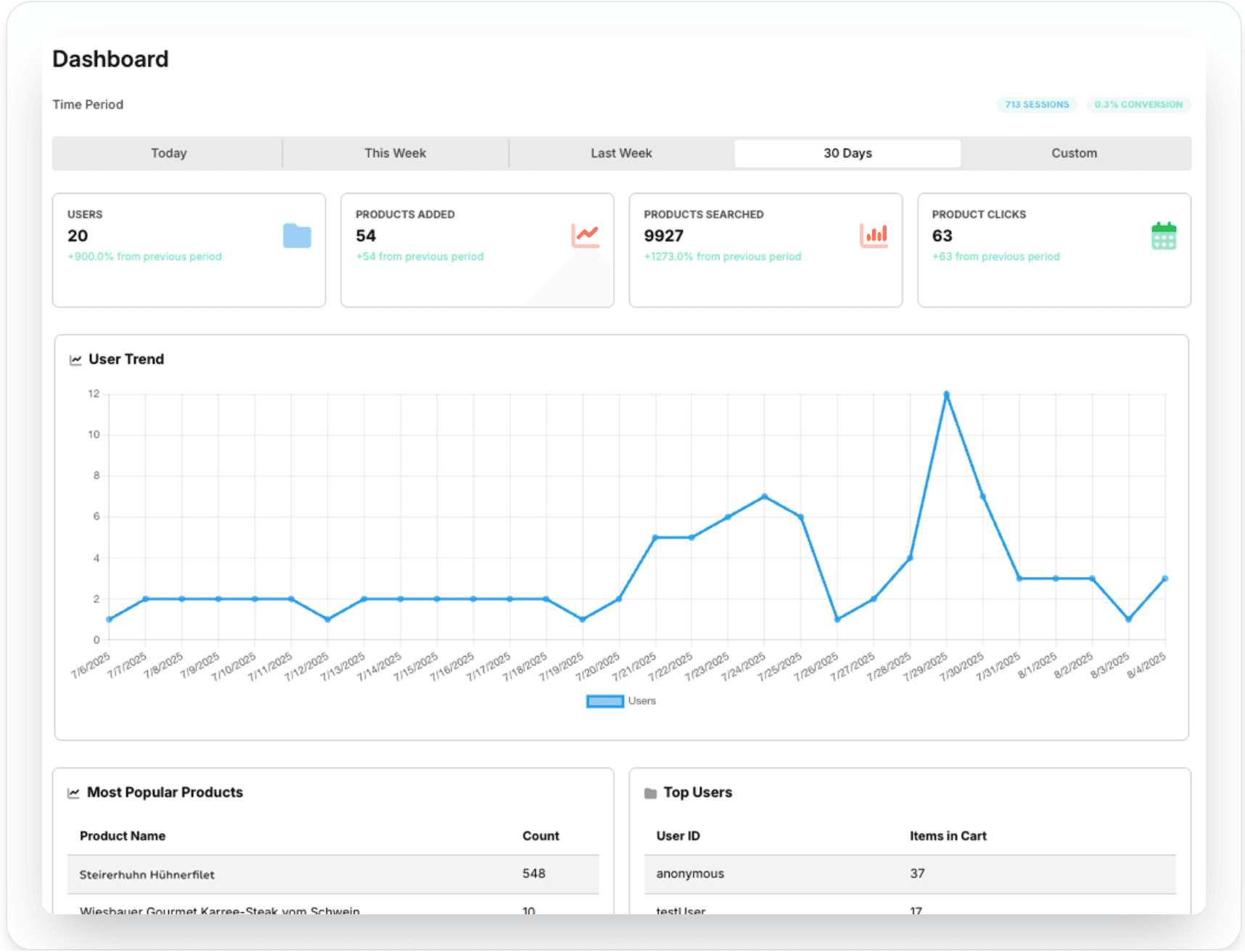The width and height of the screenshot is (1245, 952).
Task: Click the User Trend title text
Action: coord(126,359)
